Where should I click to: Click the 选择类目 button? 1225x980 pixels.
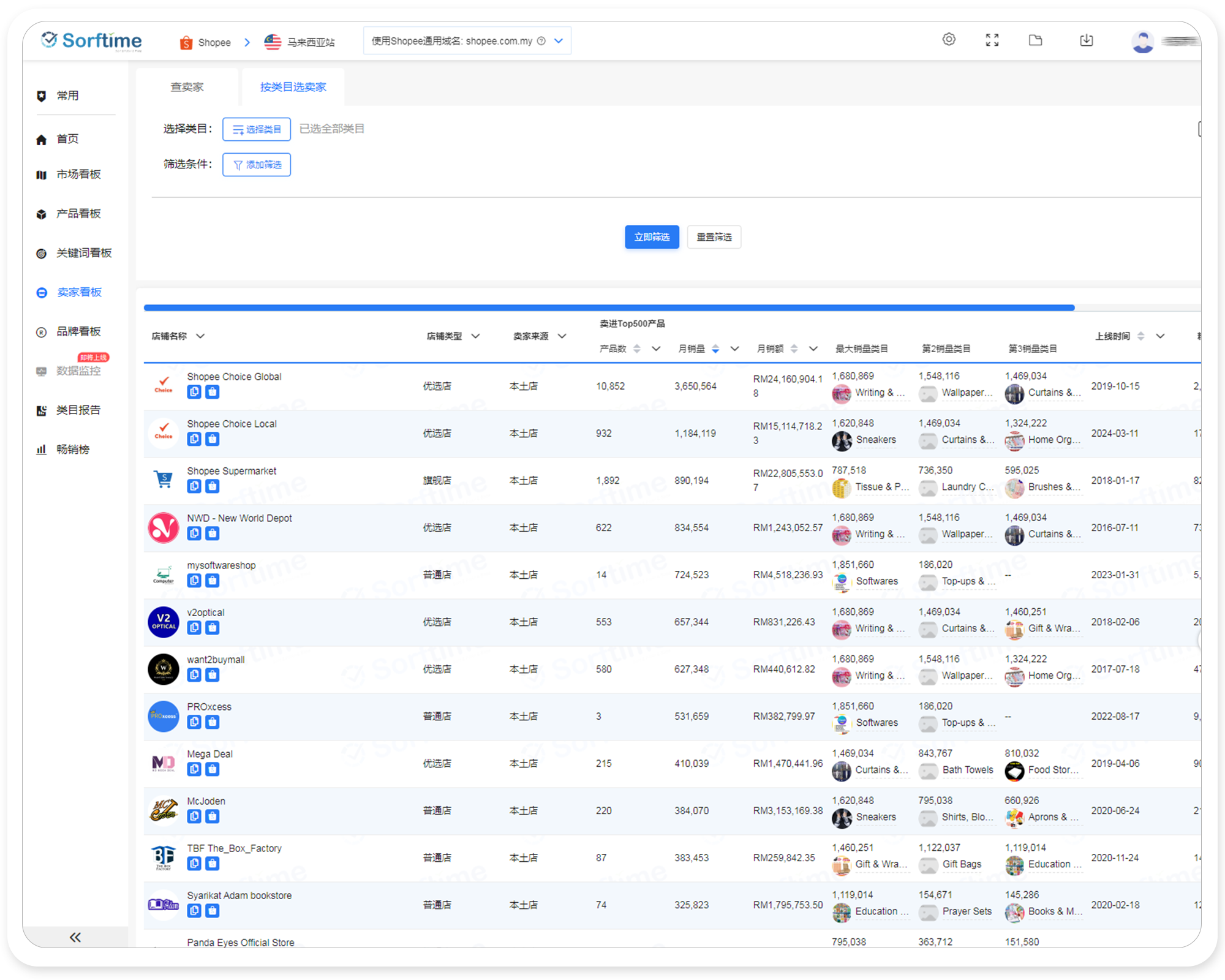257,129
